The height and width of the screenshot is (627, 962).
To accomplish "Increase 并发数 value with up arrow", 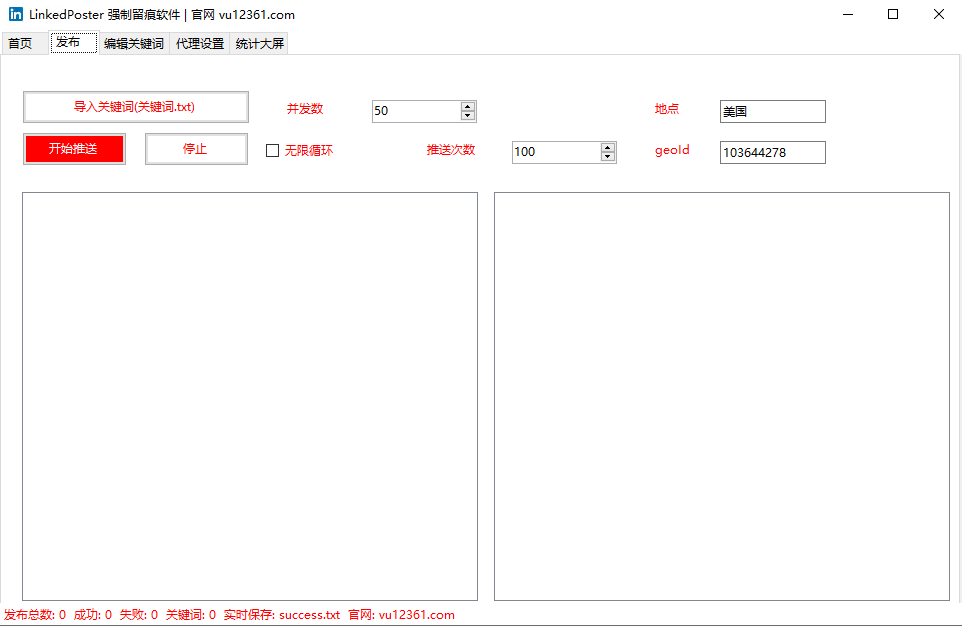I will click(x=468, y=106).
